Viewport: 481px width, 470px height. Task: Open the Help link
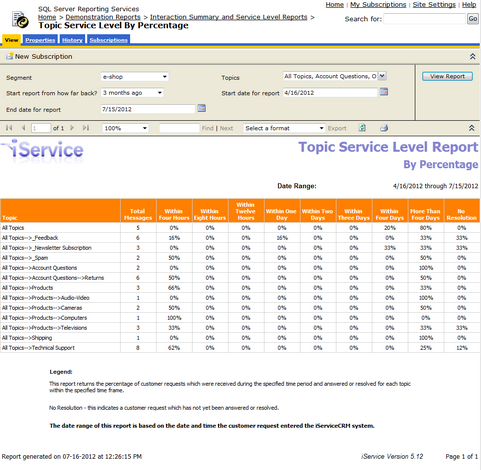click(x=469, y=5)
